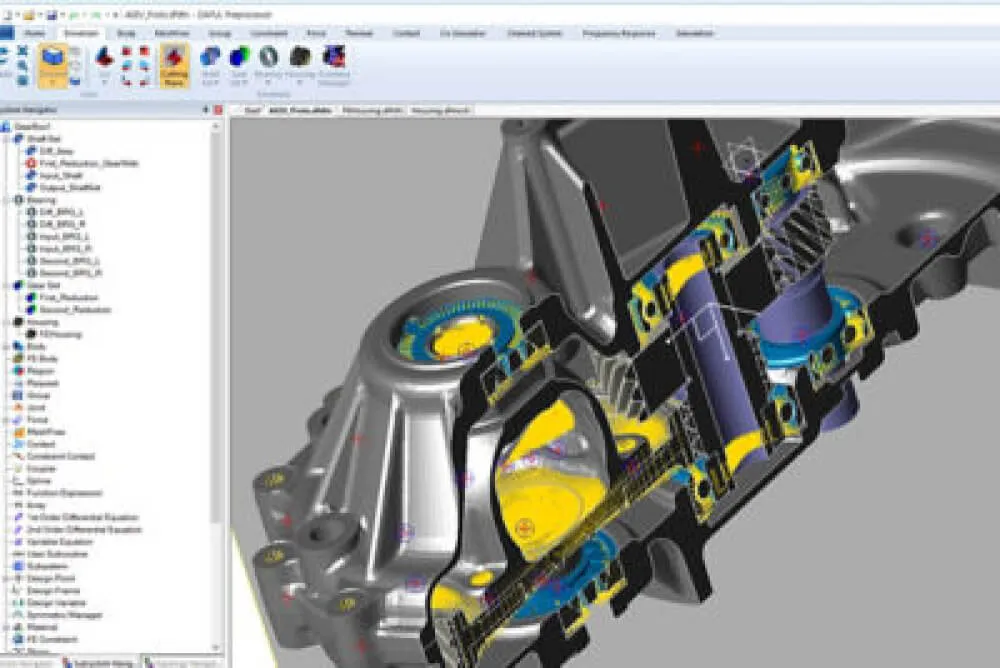This screenshot has width=1000, height=668.
Task: Switch to the Body ribbon tab
Action: coord(126,33)
